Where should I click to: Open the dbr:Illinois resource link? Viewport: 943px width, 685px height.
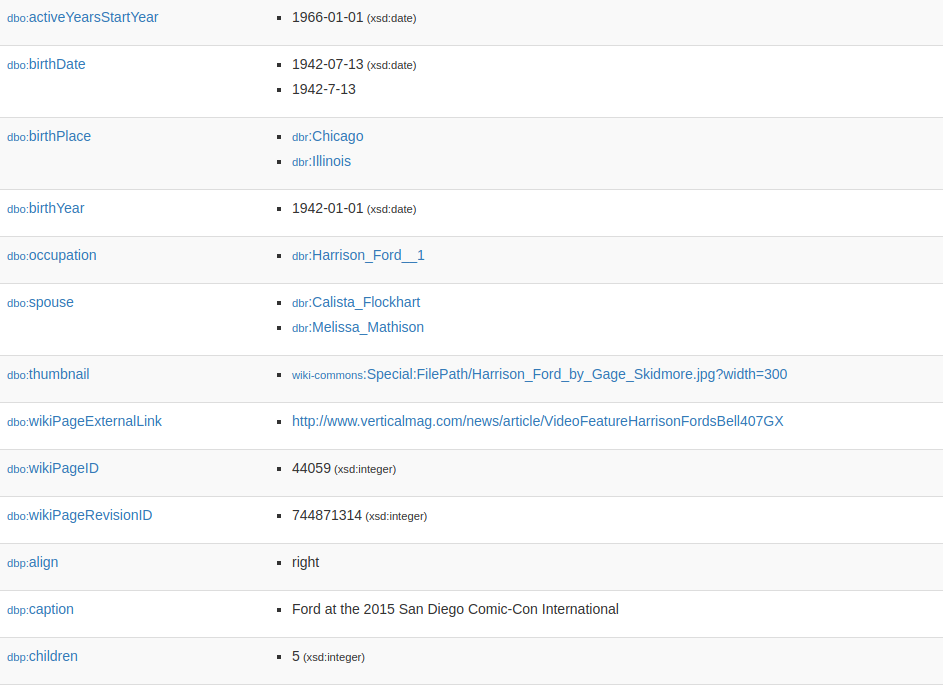click(321, 161)
